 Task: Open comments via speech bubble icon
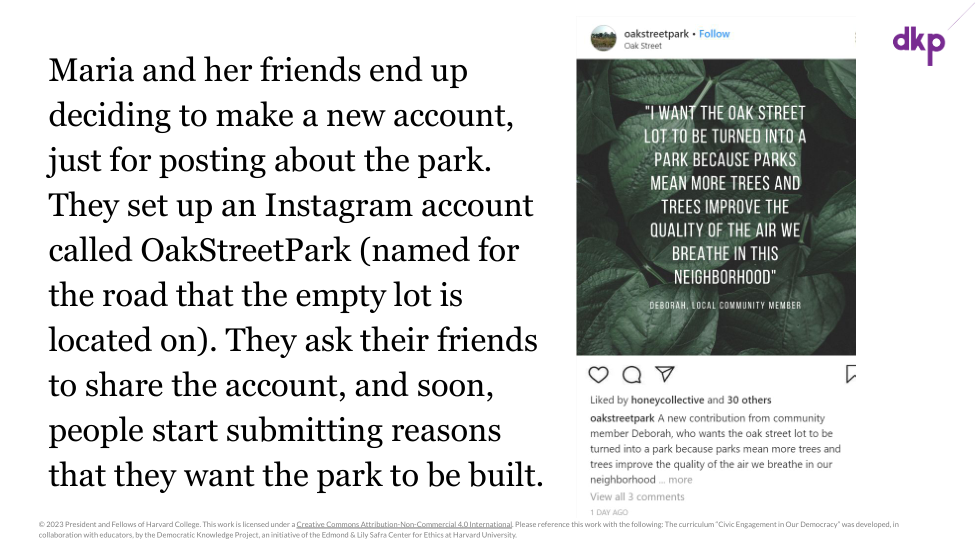point(632,375)
